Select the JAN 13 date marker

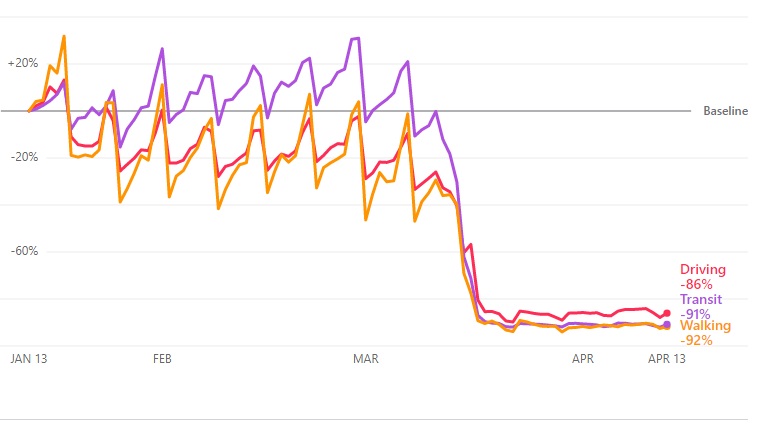(x=30, y=358)
